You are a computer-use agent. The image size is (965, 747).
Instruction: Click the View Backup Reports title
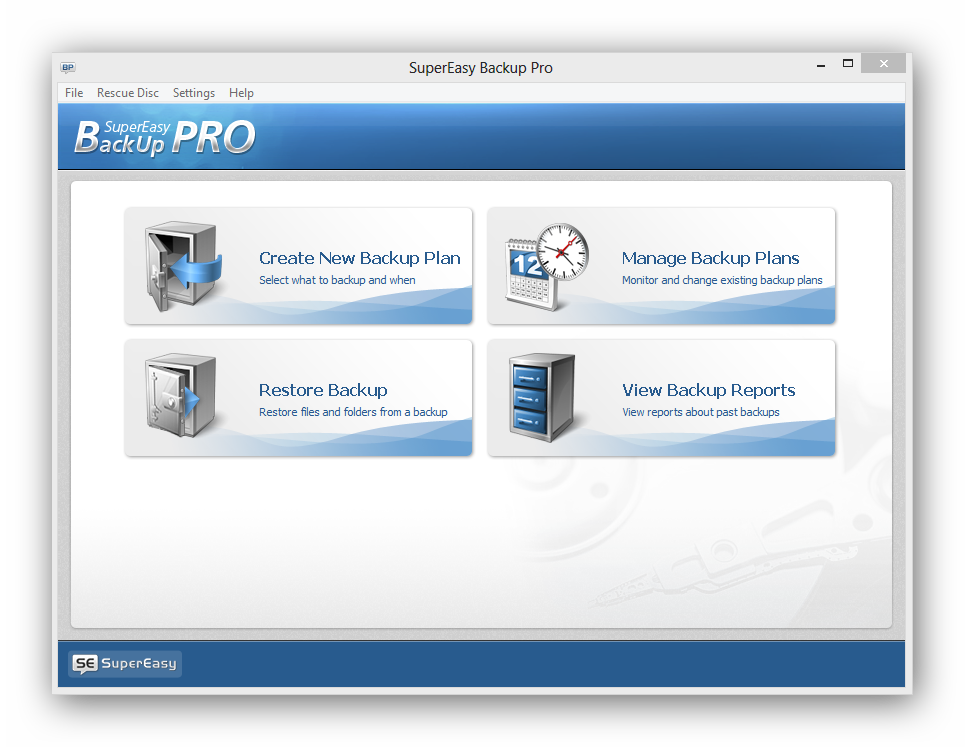pyautogui.click(x=708, y=390)
